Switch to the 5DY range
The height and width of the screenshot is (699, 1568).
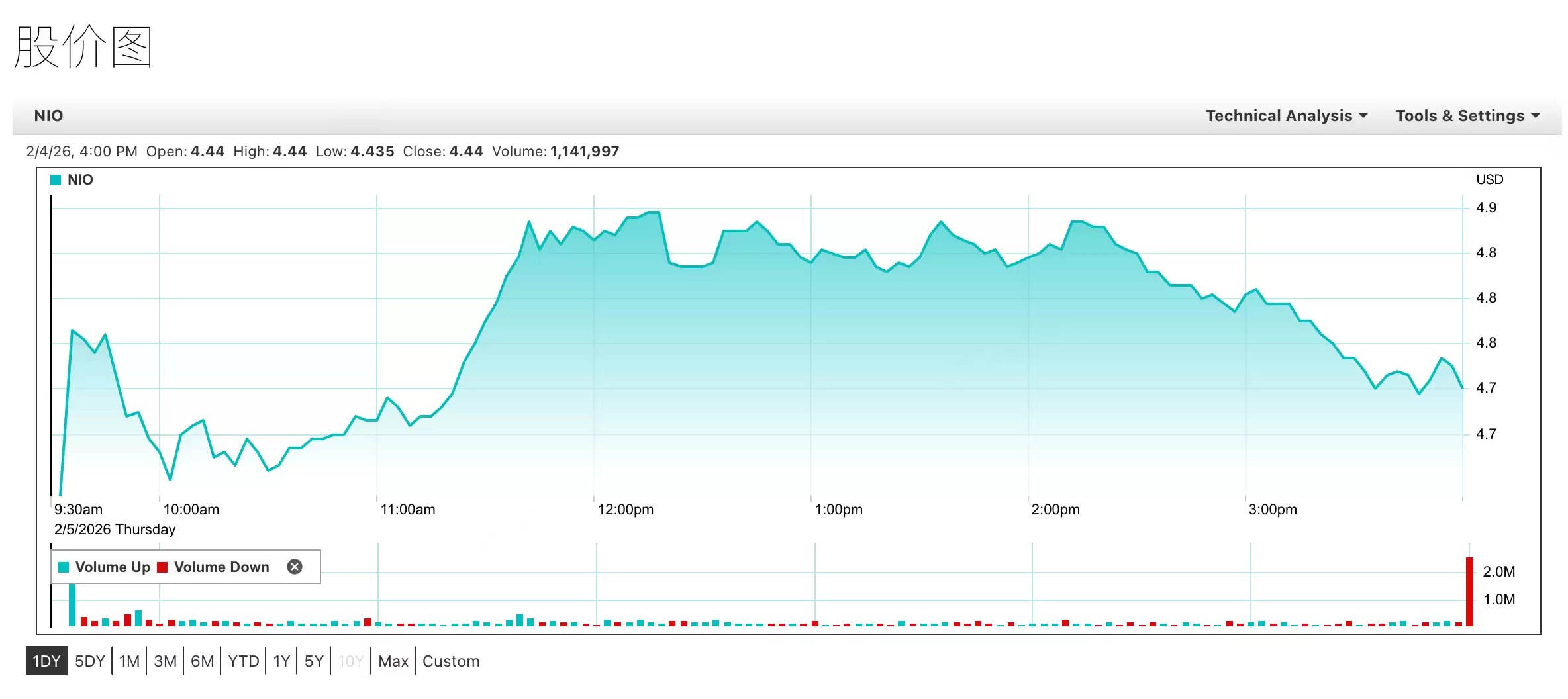point(90,661)
